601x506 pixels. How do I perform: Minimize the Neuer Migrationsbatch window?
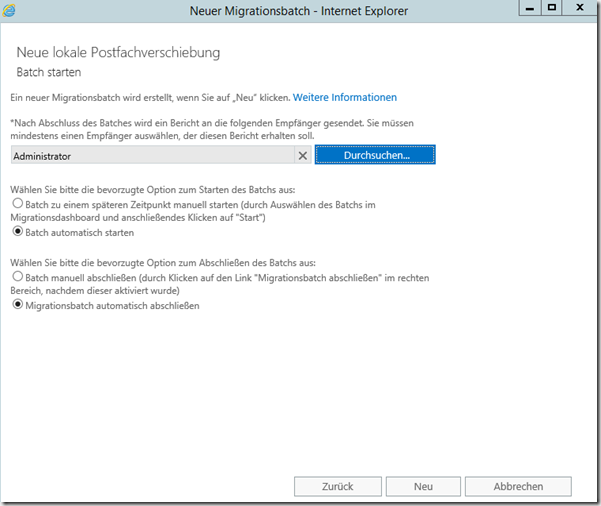coord(529,8)
